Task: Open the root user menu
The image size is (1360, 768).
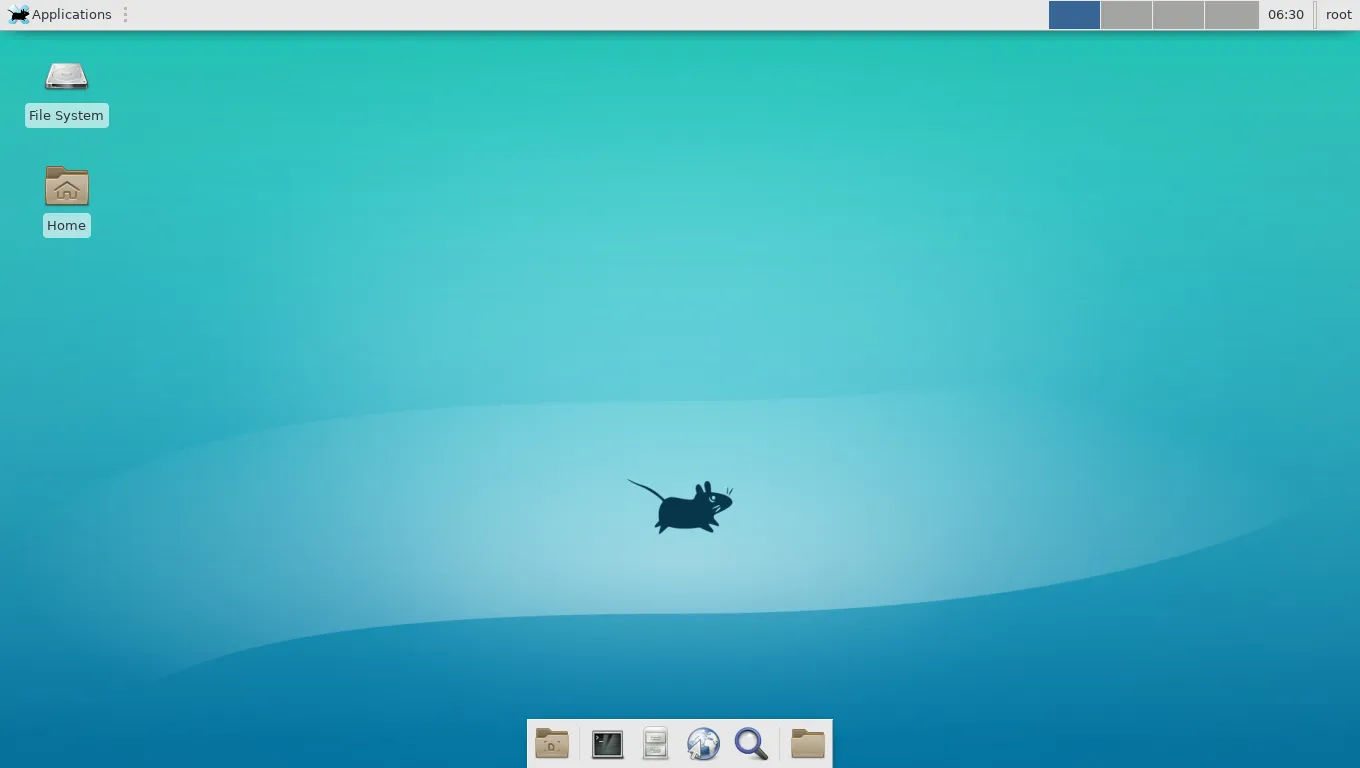Action: tap(1339, 15)
